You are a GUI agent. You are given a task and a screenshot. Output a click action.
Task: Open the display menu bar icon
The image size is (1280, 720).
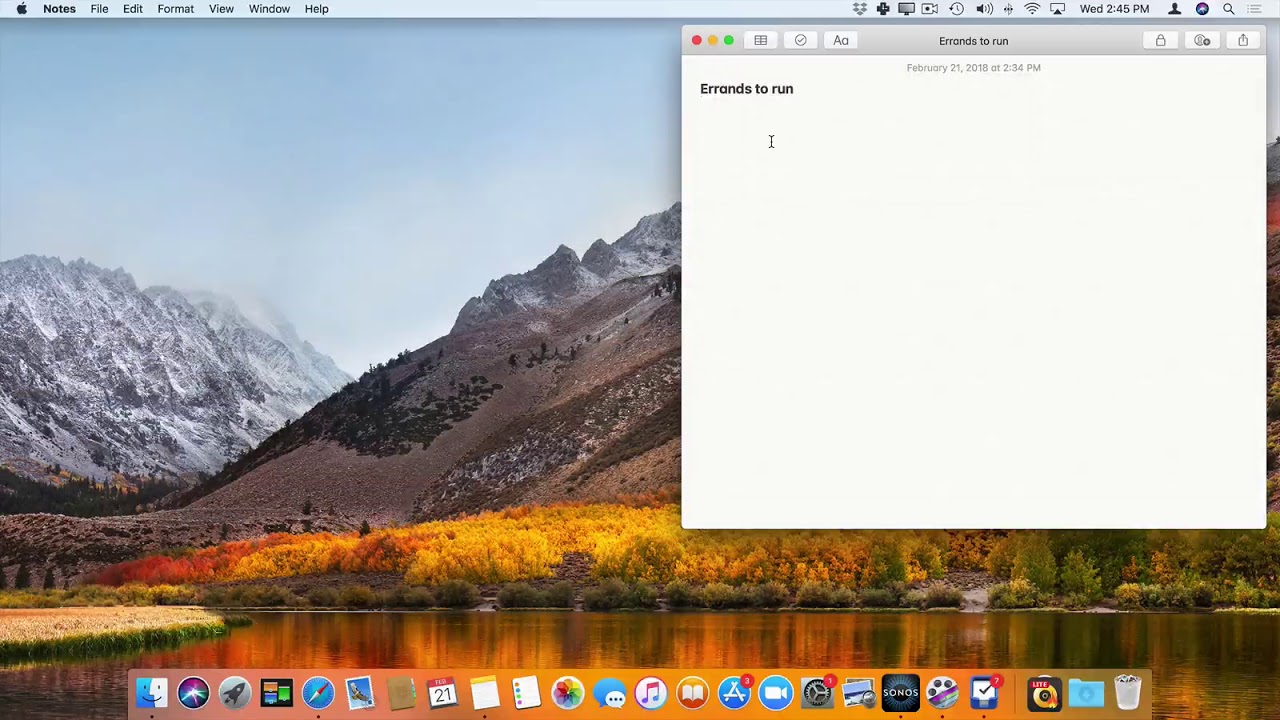[906, 9]
